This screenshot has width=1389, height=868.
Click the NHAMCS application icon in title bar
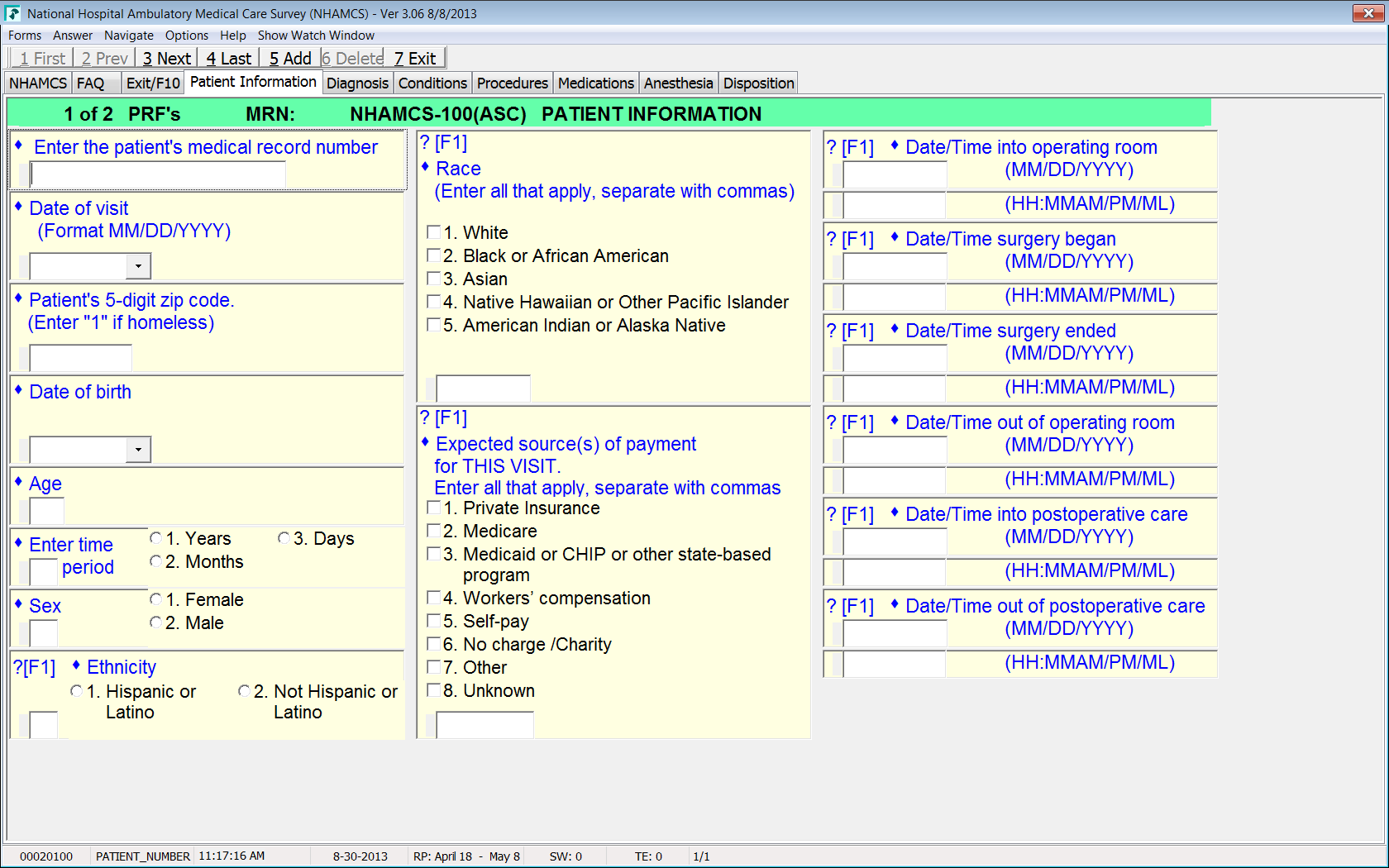(13, 13)
